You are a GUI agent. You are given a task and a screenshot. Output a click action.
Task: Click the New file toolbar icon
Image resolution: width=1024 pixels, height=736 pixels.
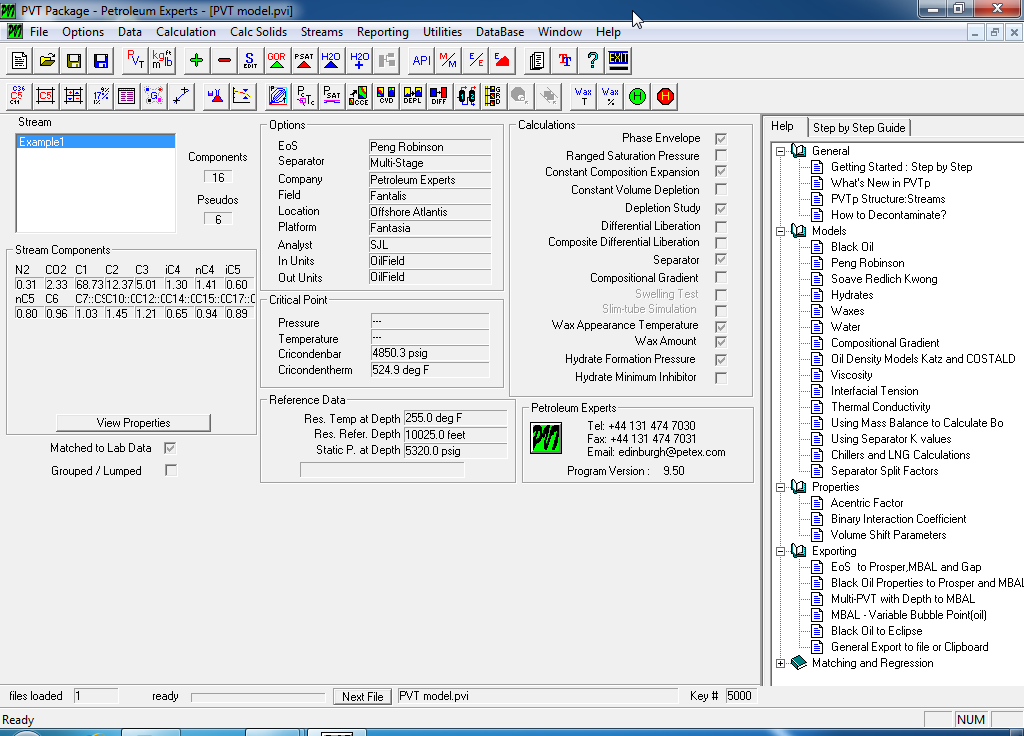[x=20, y=61]
